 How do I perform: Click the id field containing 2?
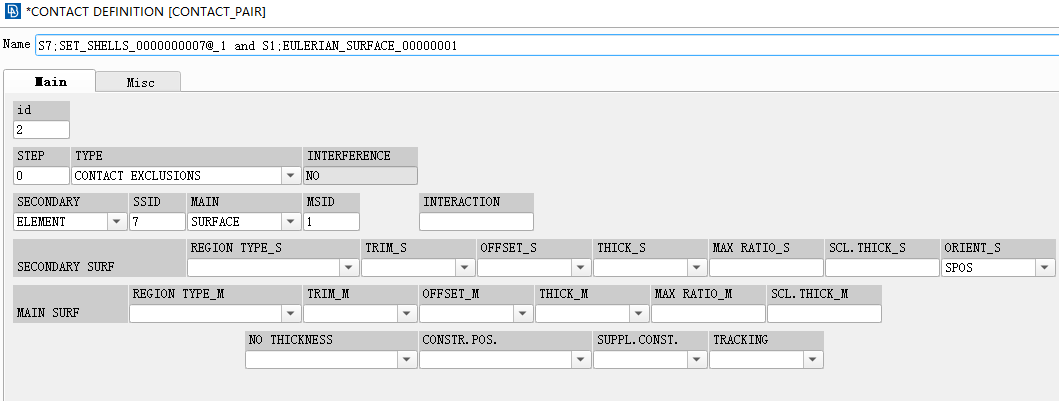point(41,130)
